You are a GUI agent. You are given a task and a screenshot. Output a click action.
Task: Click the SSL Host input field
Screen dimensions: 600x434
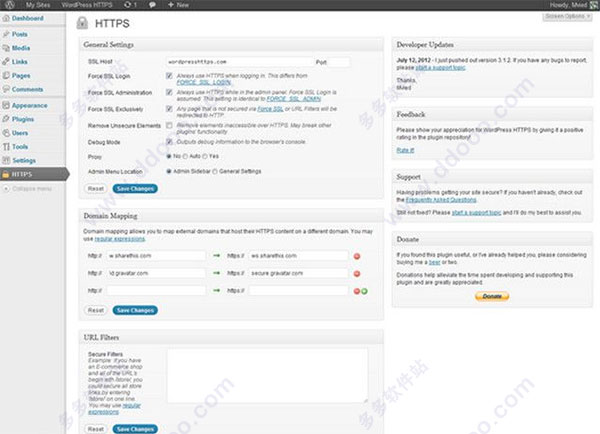click(x=240, y=62)
